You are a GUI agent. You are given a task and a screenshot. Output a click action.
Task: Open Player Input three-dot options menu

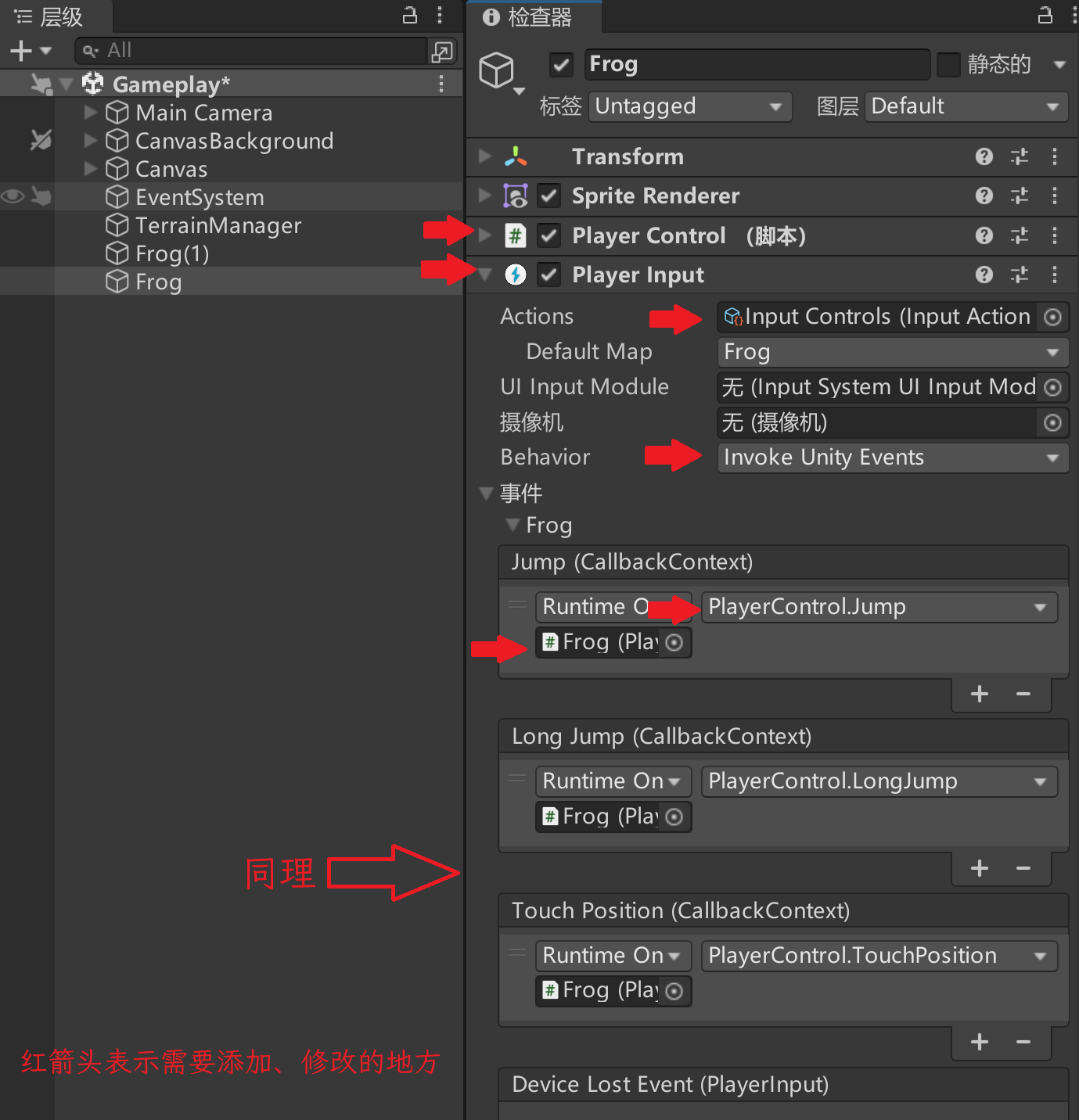click(1055, 275)
